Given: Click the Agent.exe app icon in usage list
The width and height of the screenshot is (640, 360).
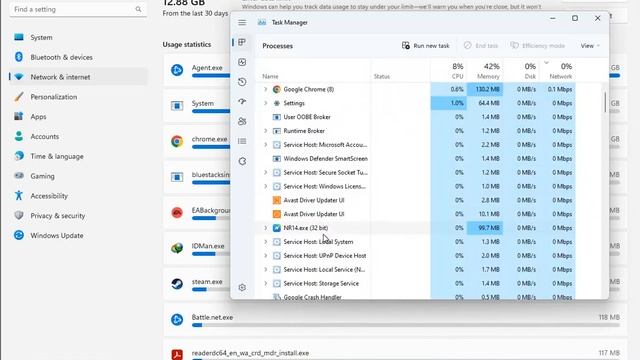Looking at the screenshot, I should click(x=177, y=70).
